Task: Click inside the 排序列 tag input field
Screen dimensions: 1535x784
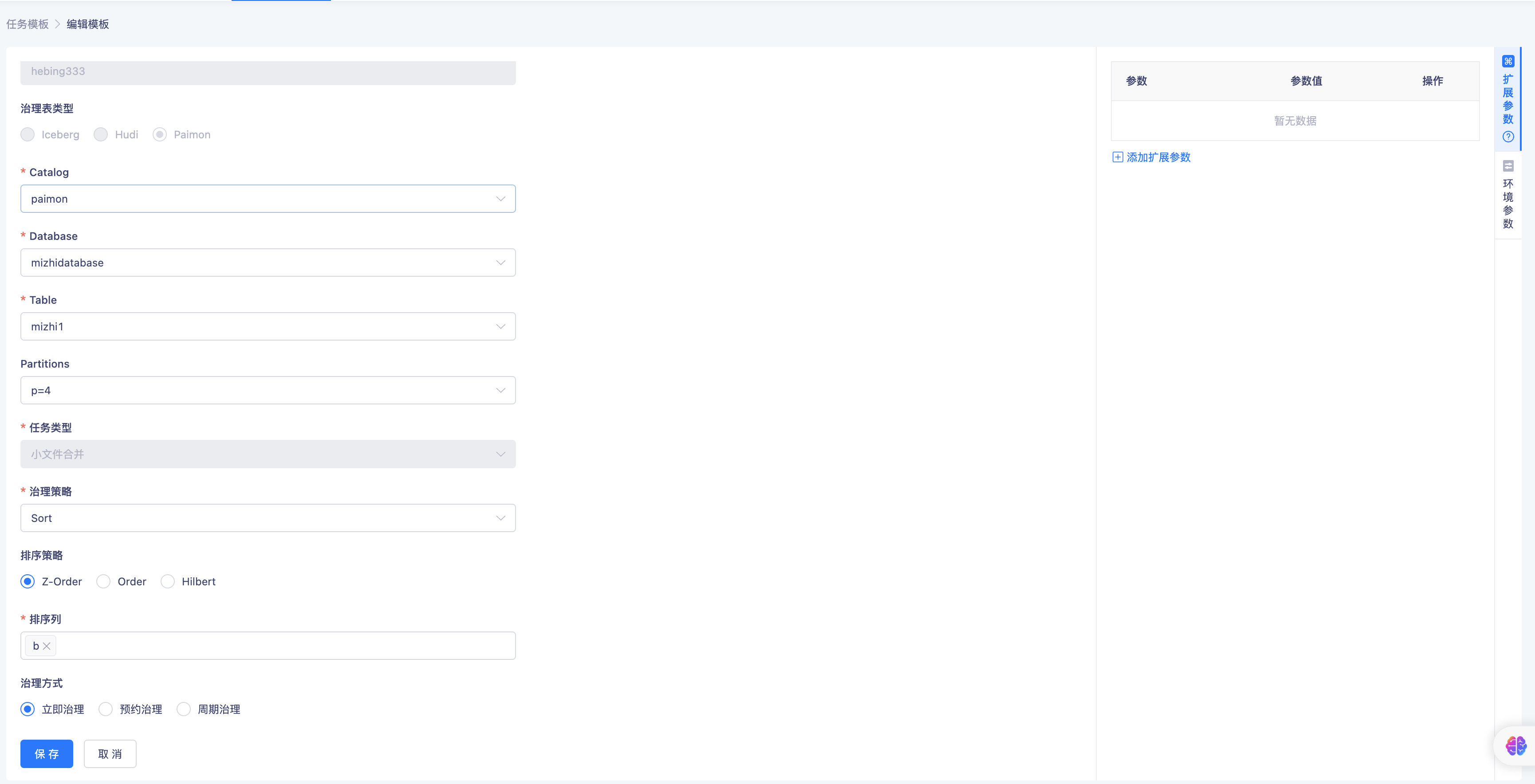Action: point(268,646)
